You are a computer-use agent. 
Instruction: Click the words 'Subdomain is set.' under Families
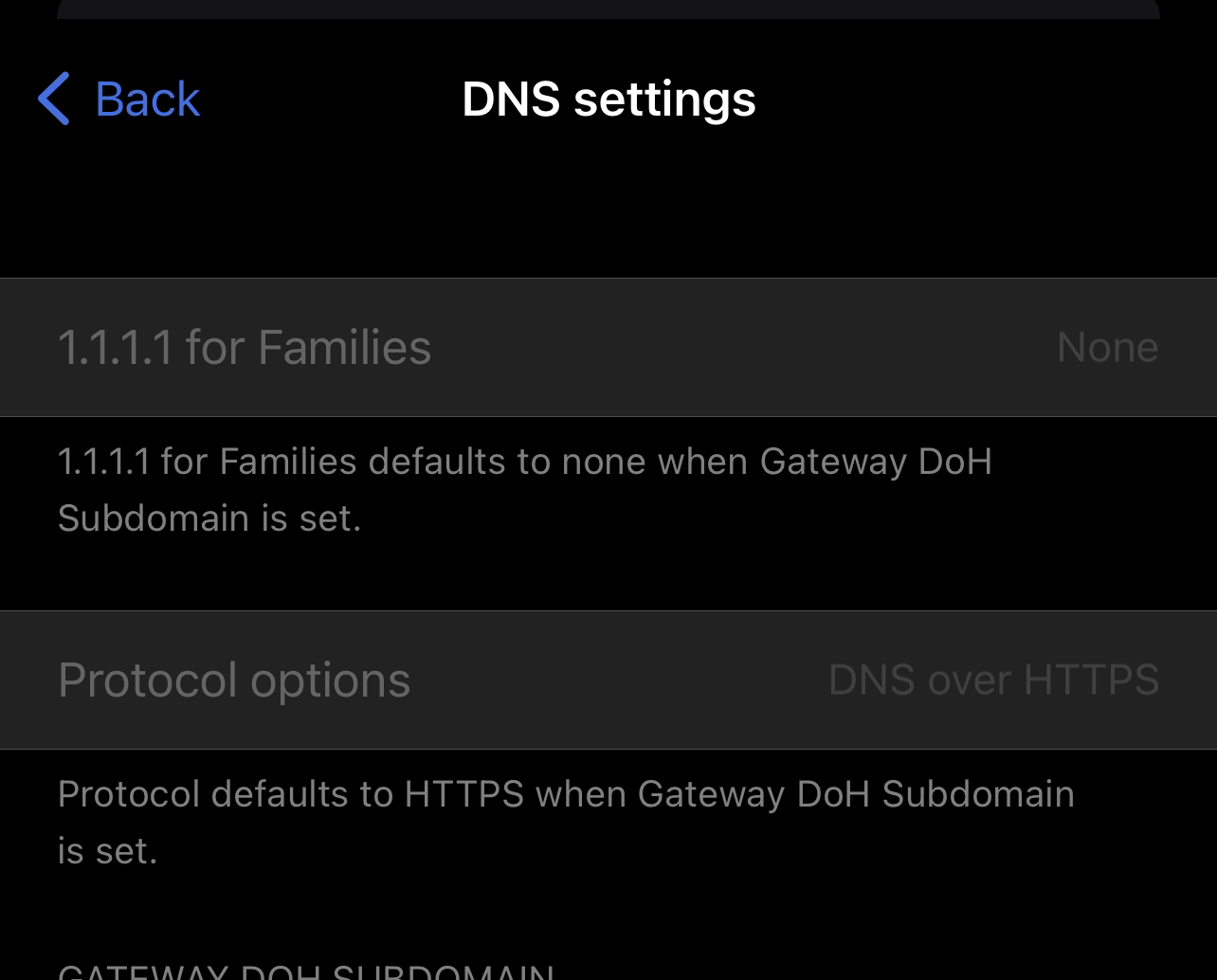209,518
